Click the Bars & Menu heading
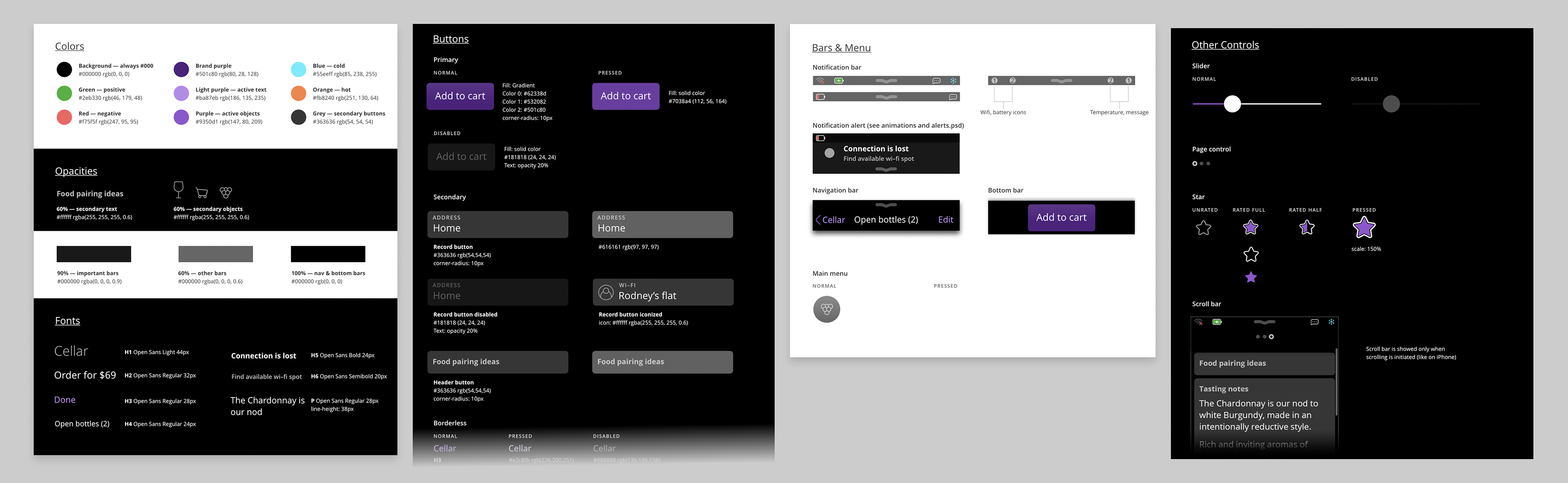Image resolution: width=1568 pixels, height=483 pixels. click(x=841, y=47)
